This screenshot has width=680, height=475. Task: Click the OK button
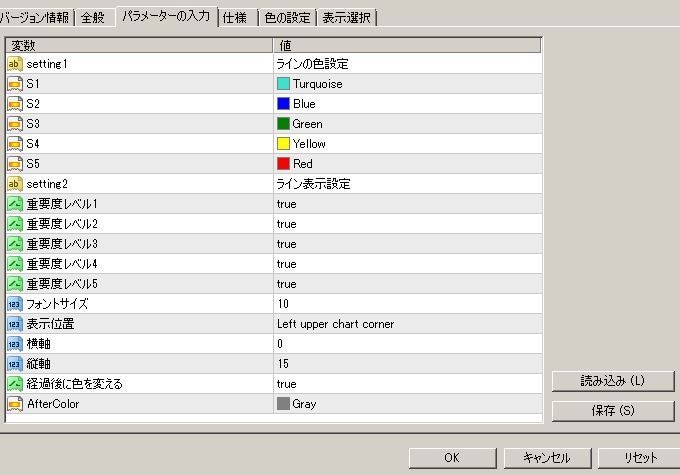[x=452, y=458]
